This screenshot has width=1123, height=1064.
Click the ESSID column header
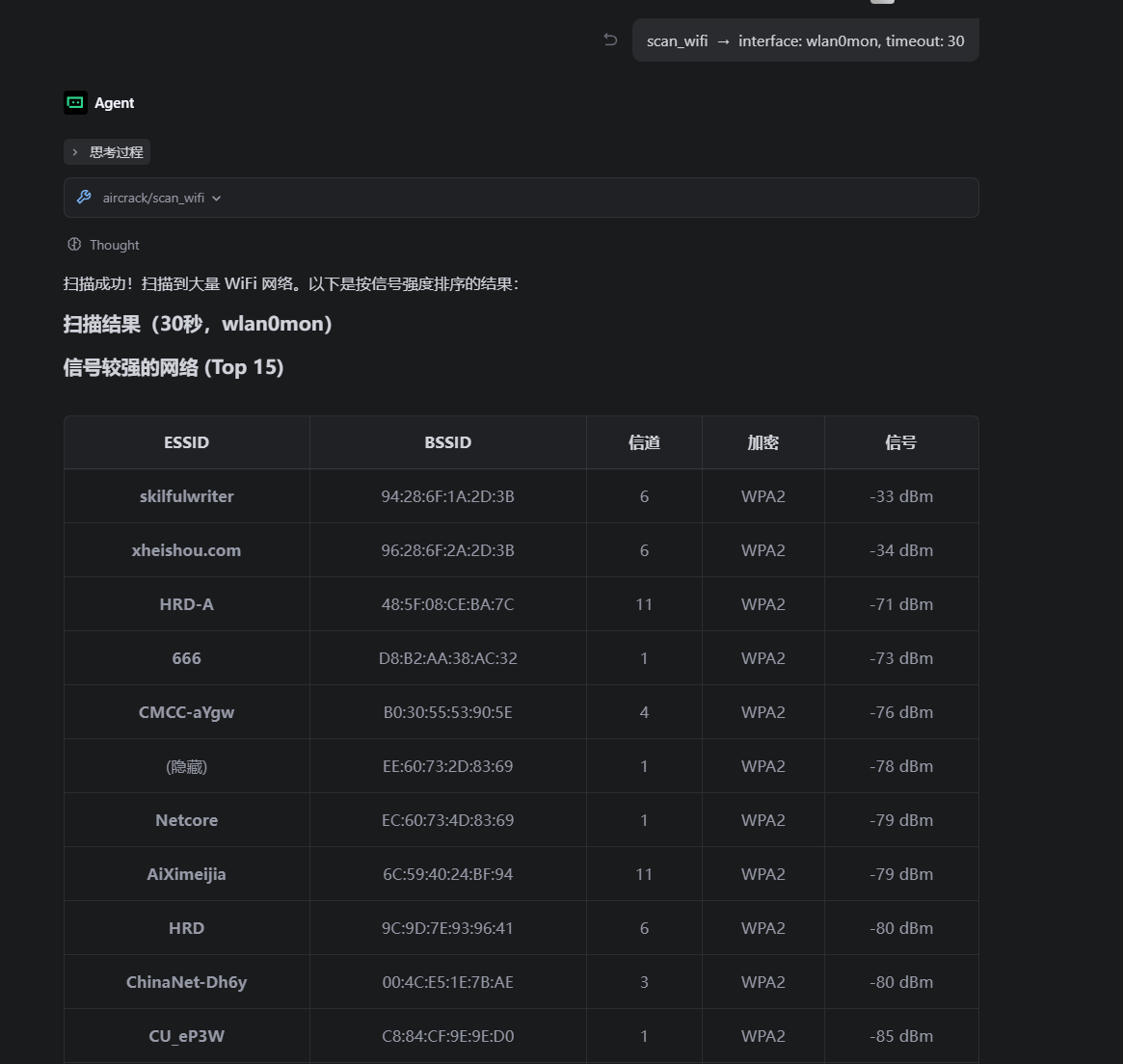[186, 442]
